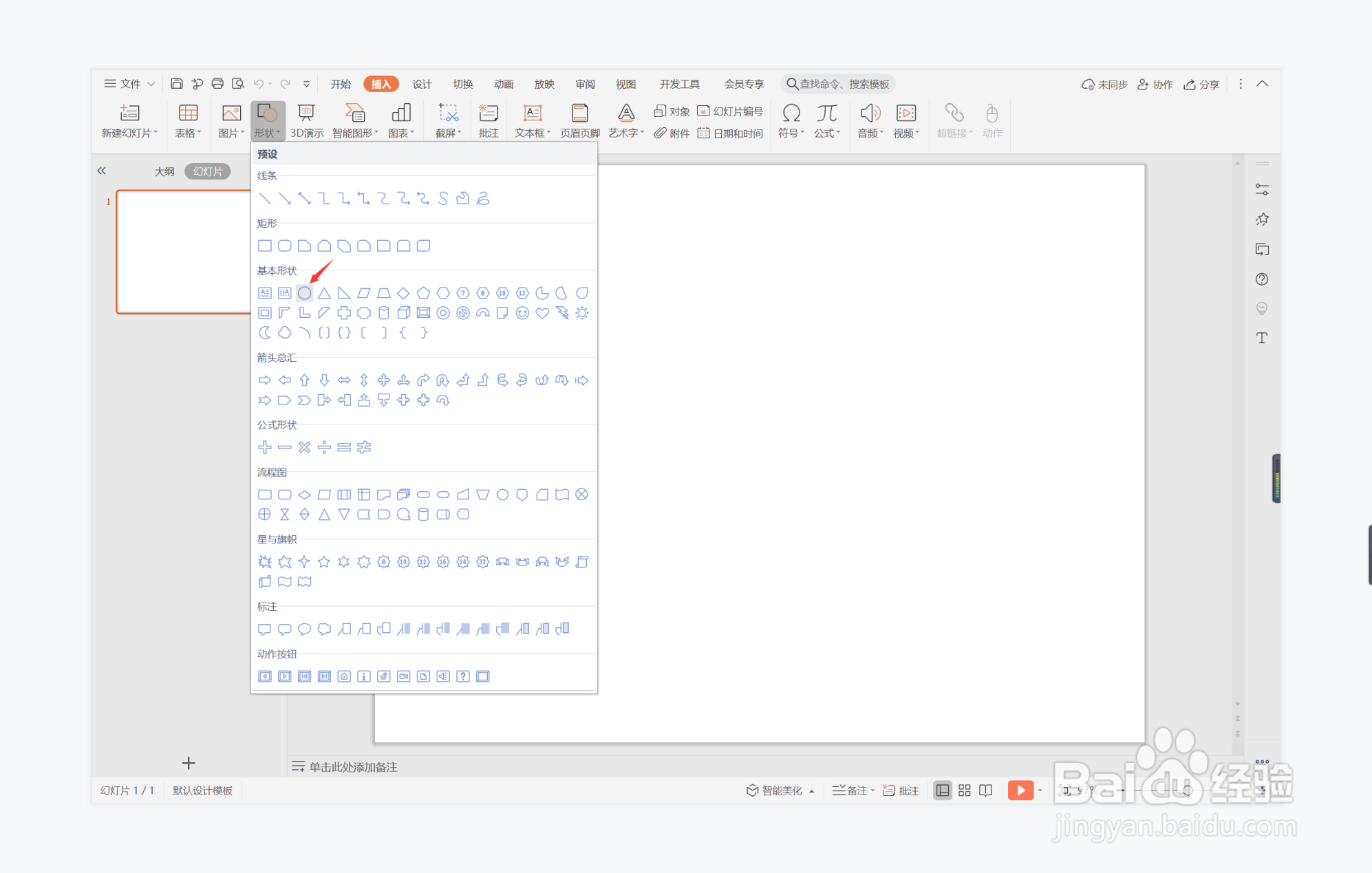Start the slideshow with the play button

1020,790
